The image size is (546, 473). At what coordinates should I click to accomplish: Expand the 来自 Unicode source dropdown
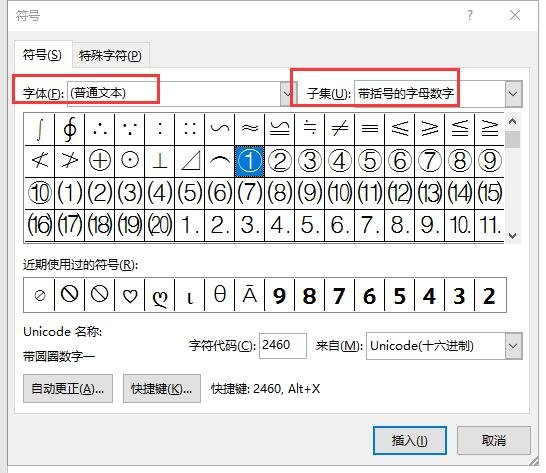point(514,346)
